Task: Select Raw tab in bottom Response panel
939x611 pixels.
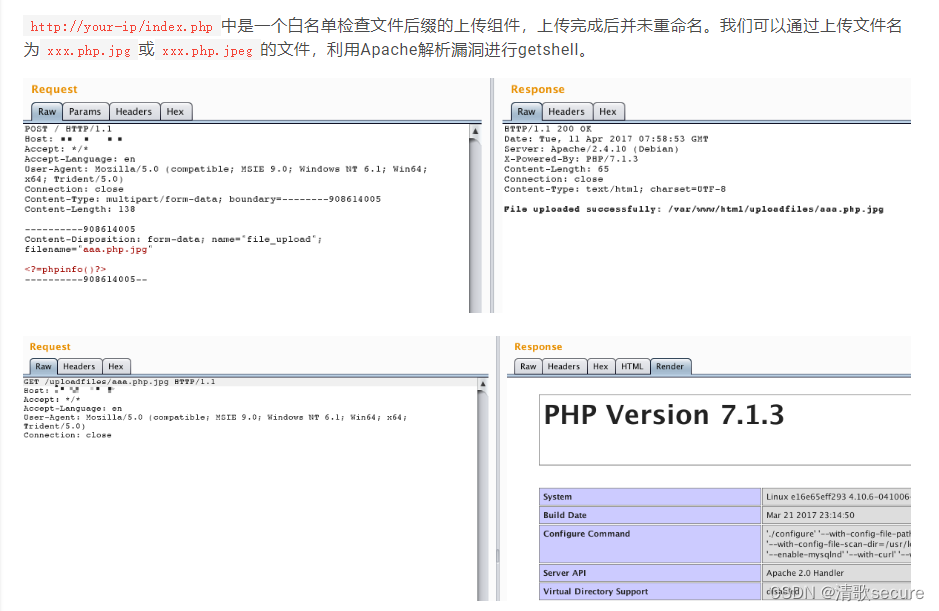Action: [528, 366]
